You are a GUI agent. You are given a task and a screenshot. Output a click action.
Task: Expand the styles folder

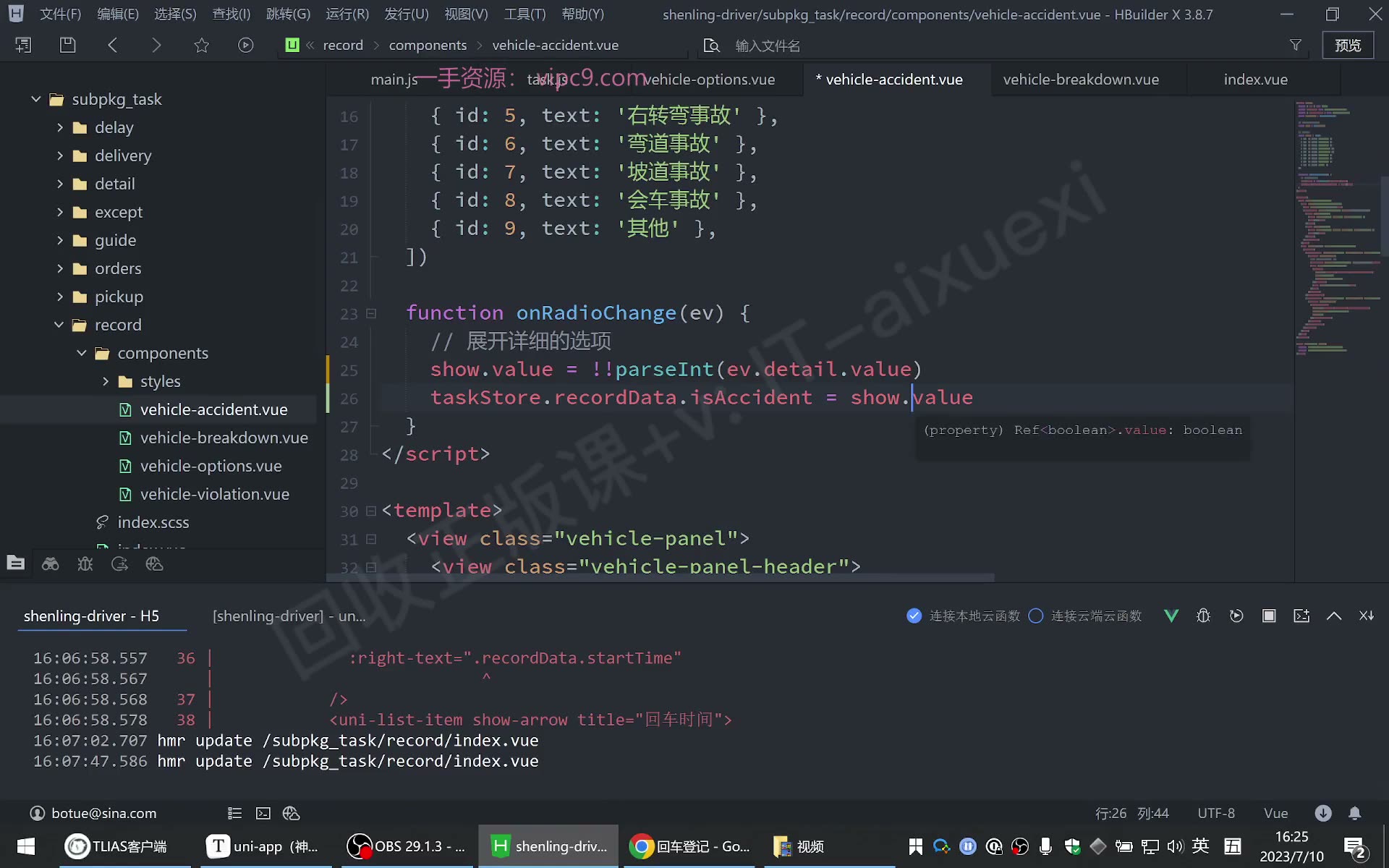[106, 381]
